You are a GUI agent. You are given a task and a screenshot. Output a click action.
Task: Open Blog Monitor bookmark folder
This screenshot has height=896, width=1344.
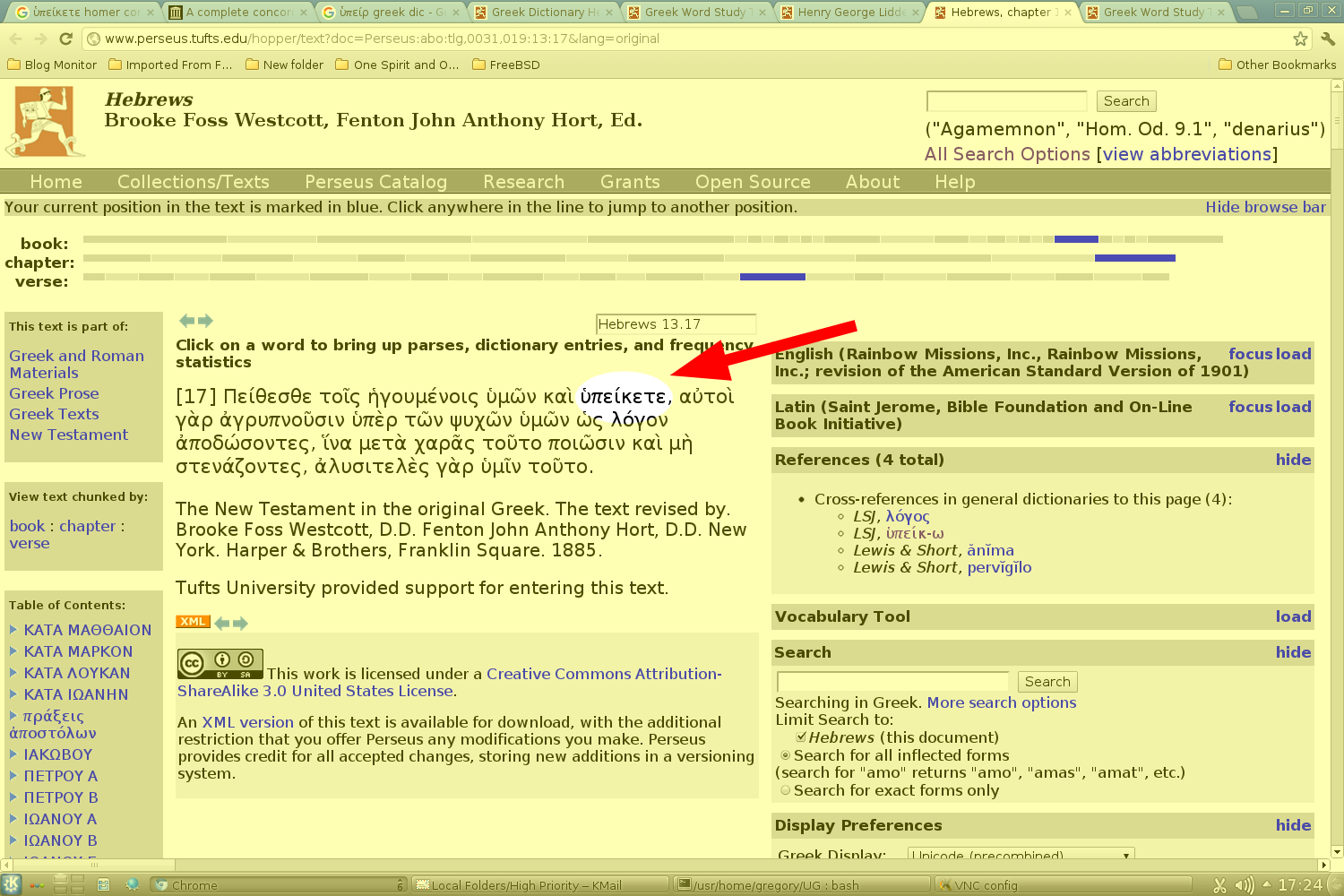(x=52, y=65)
